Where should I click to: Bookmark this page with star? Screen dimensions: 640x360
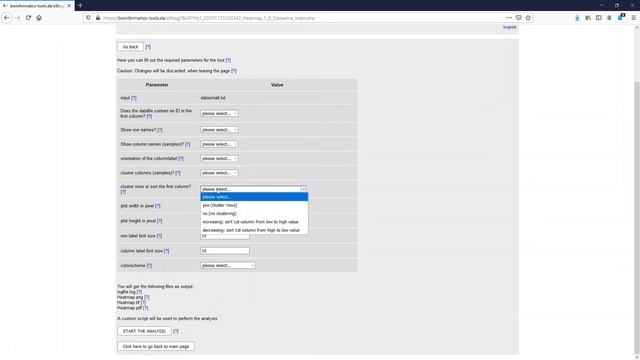528,18
